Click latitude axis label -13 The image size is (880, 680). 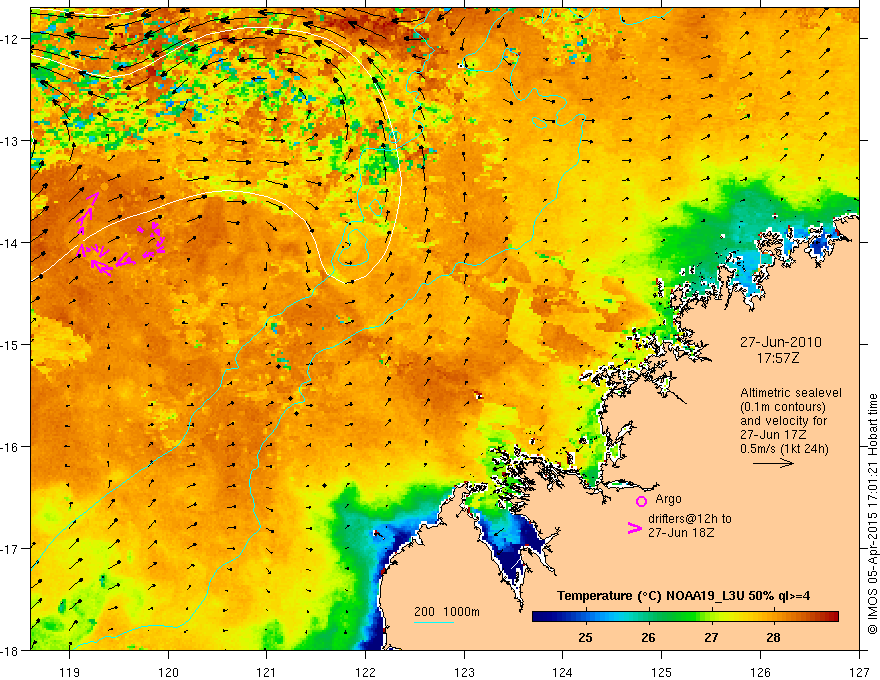click(11, 141)
